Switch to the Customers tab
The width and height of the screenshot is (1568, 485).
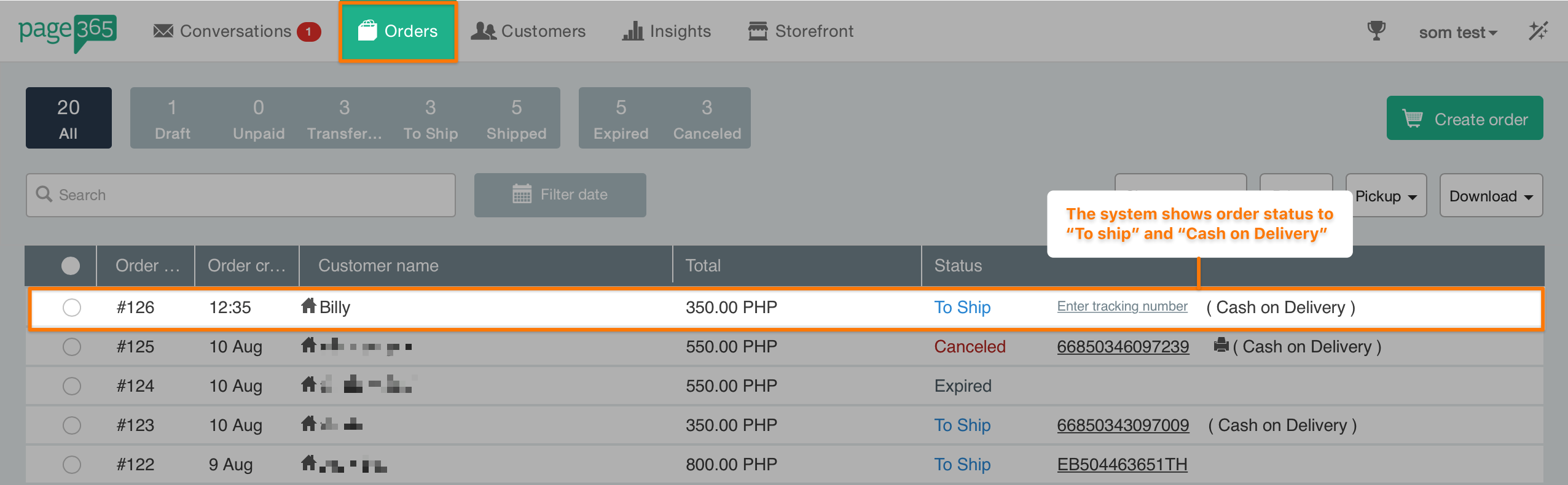tap(528, 31)
